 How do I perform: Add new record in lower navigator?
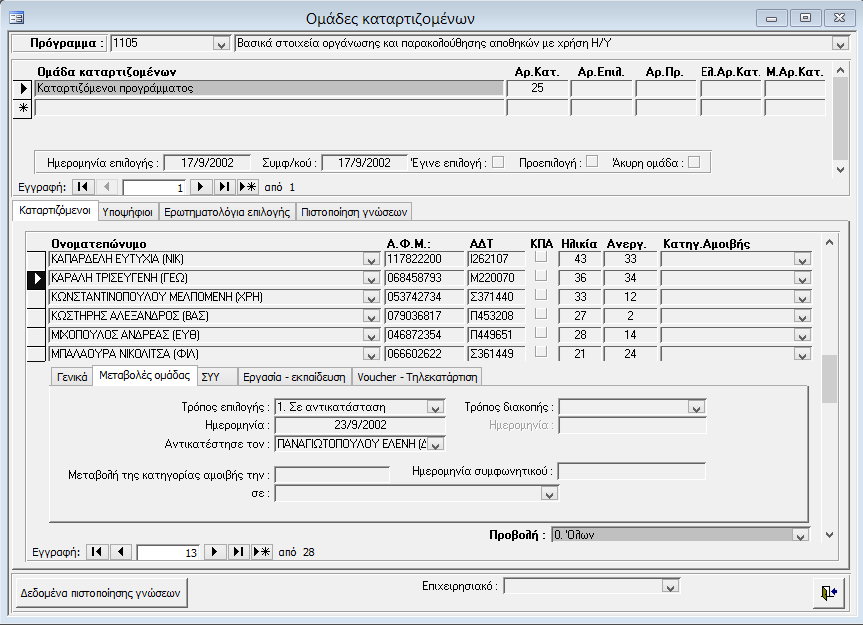tap(262, 551)
